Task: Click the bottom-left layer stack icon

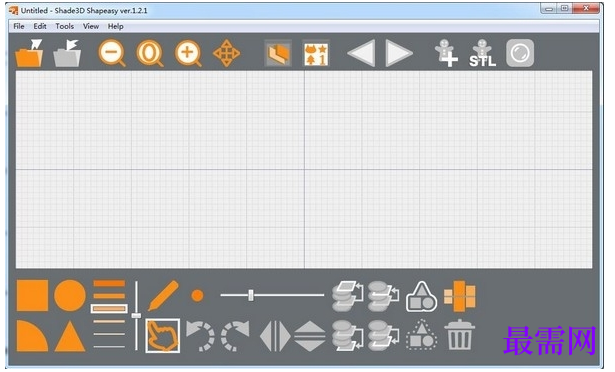Action: click(x=348, y=336)
